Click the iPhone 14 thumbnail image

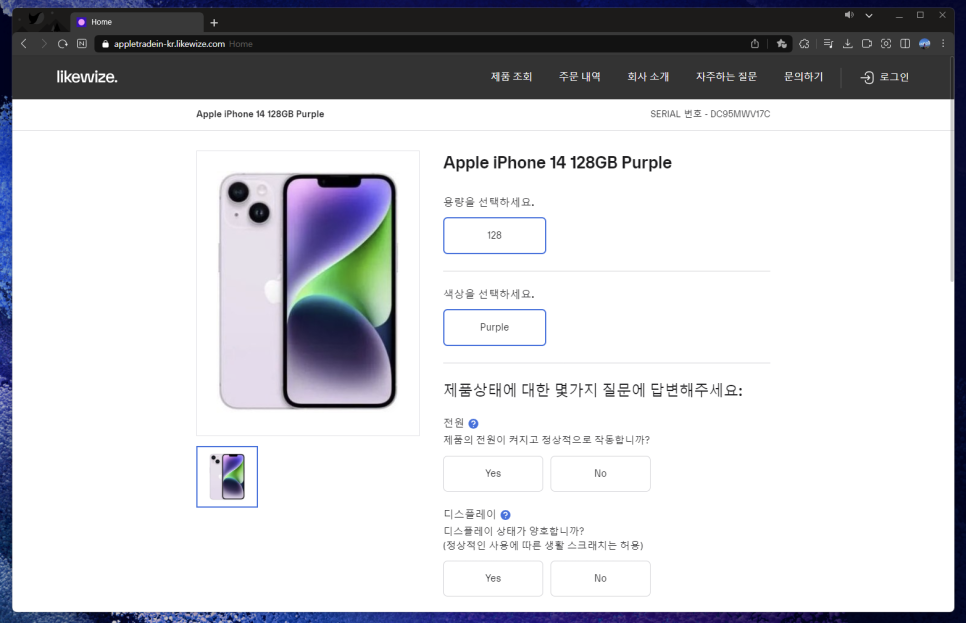pos(227,477)
